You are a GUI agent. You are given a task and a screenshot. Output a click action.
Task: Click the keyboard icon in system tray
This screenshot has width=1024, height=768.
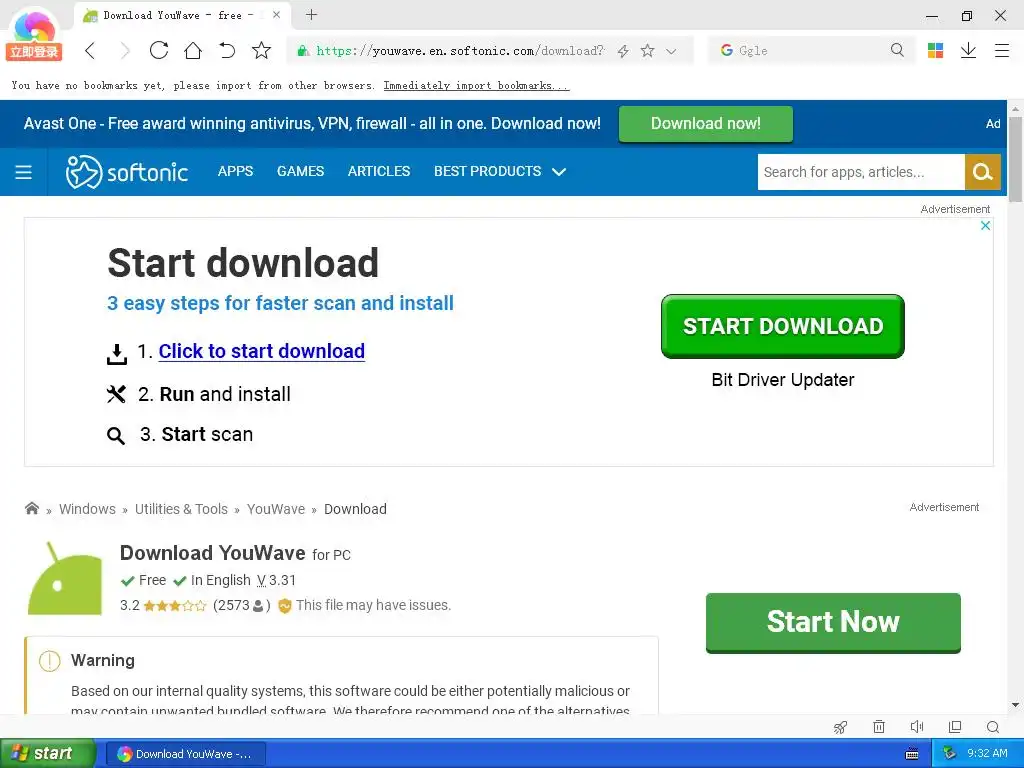pos(912,754)
